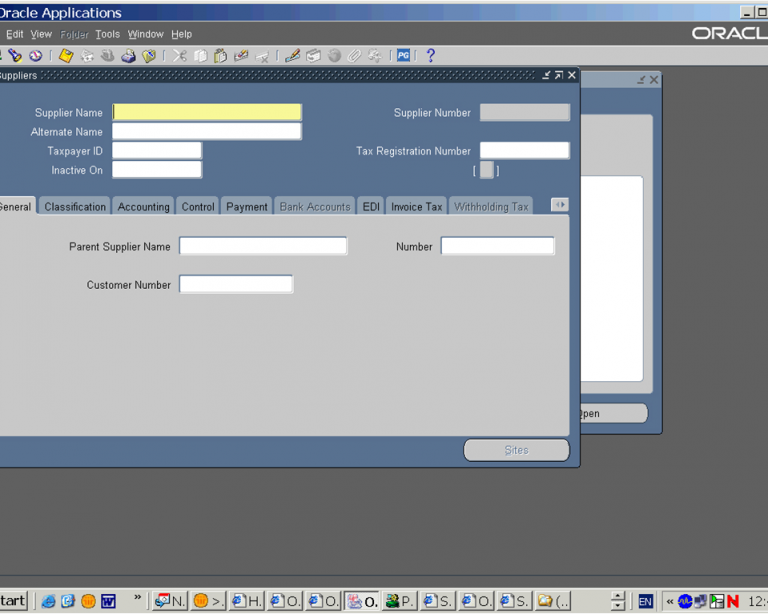Click the Save icon in toolbar
This screenshot has width=768, height=614.
click(66, 56)
